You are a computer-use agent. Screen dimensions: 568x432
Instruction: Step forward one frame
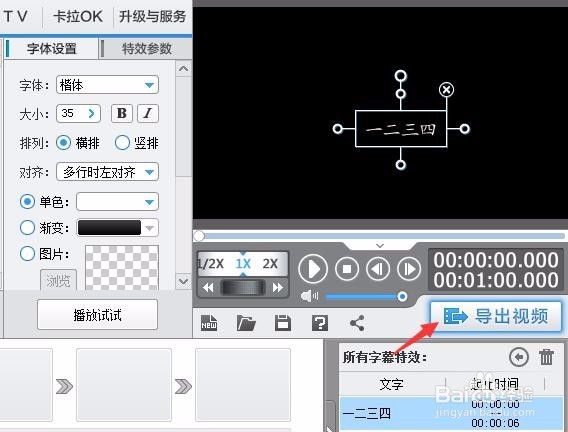pos(409,269)
